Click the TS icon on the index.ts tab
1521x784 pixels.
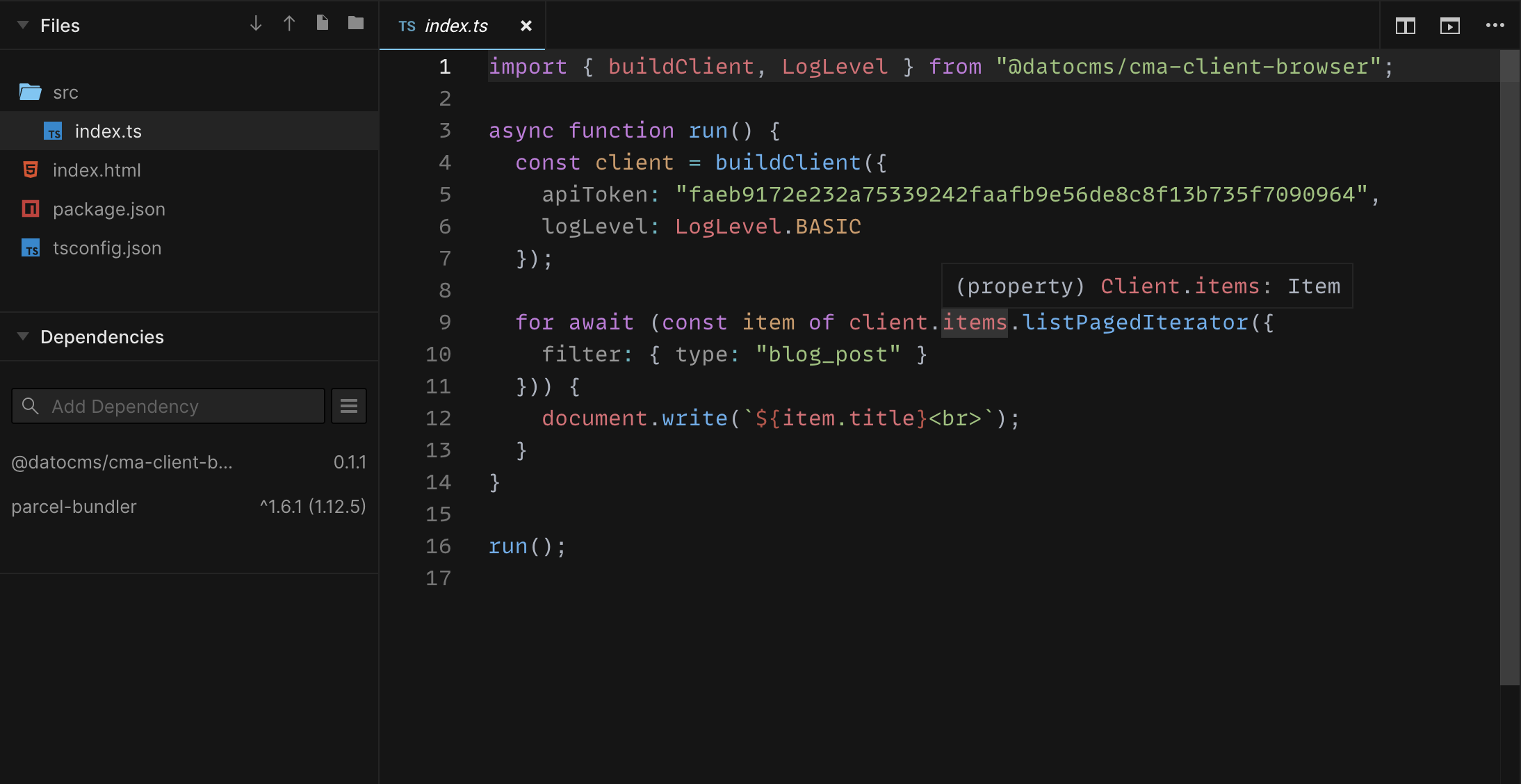pos(407,26)
